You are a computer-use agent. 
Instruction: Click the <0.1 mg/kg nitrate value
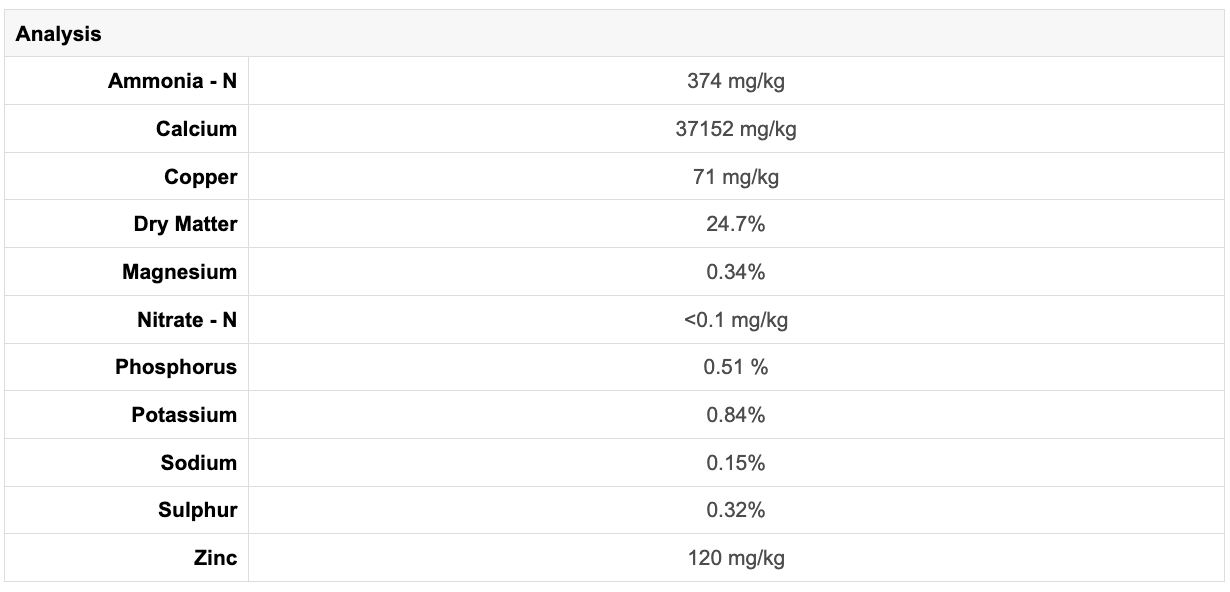point(735,320)
